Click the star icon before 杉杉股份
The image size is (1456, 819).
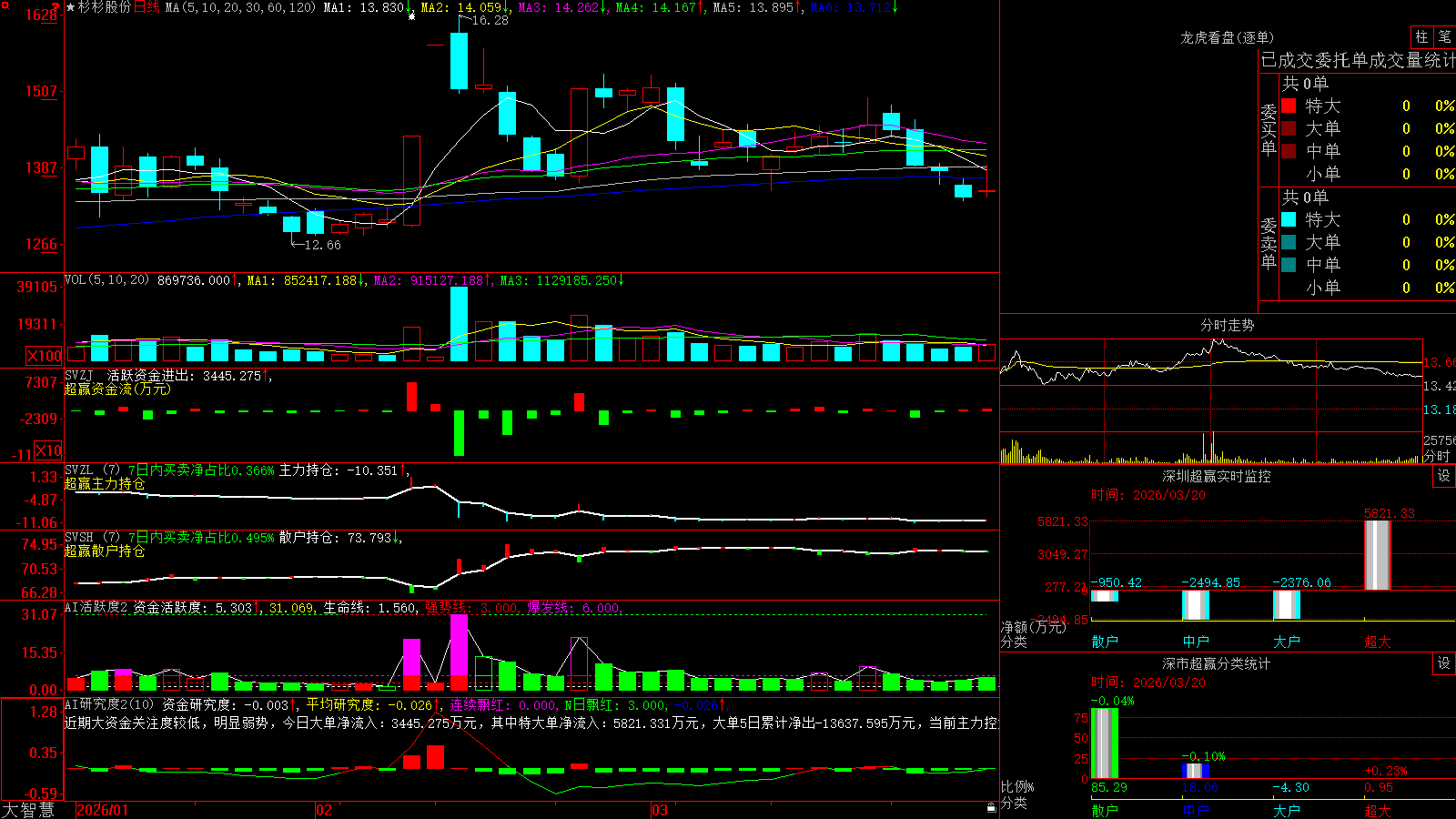click(71, 7)
